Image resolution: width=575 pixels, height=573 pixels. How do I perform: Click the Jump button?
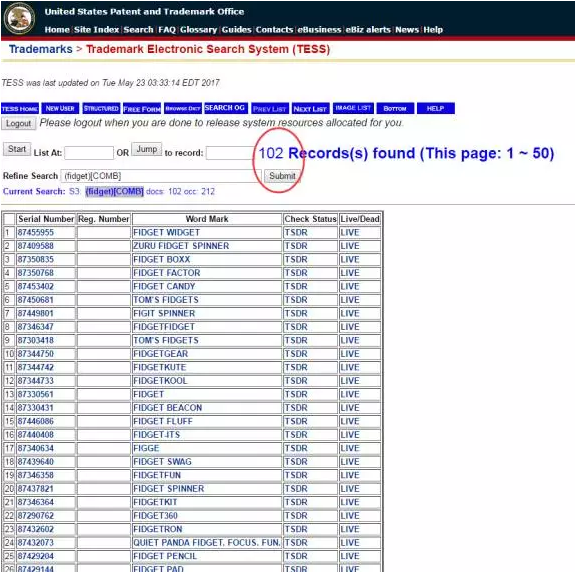(147, 149)
